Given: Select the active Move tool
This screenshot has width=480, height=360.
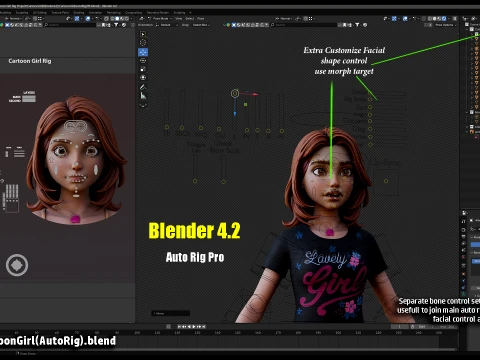Looking at the screenshot, I should click(143, 52).
